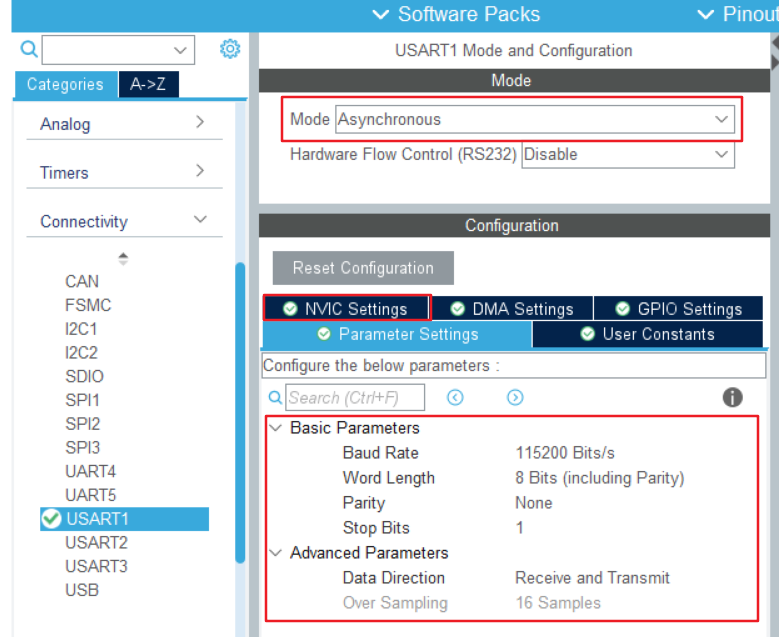Click the Baud Rate parameter label
The image size is (779, 637).
(x=381, y=453)
